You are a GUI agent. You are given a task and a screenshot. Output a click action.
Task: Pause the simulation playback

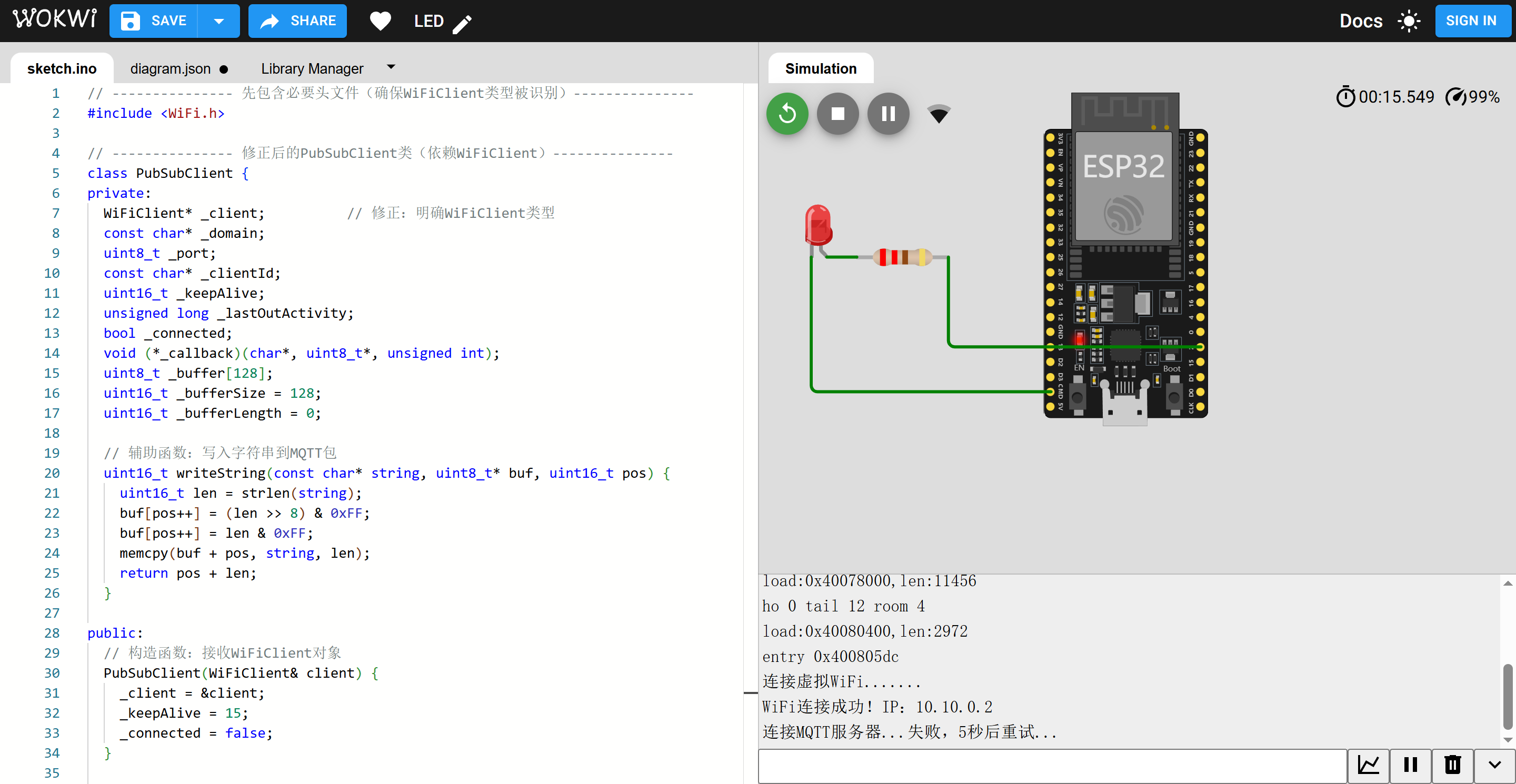[888, 114]
